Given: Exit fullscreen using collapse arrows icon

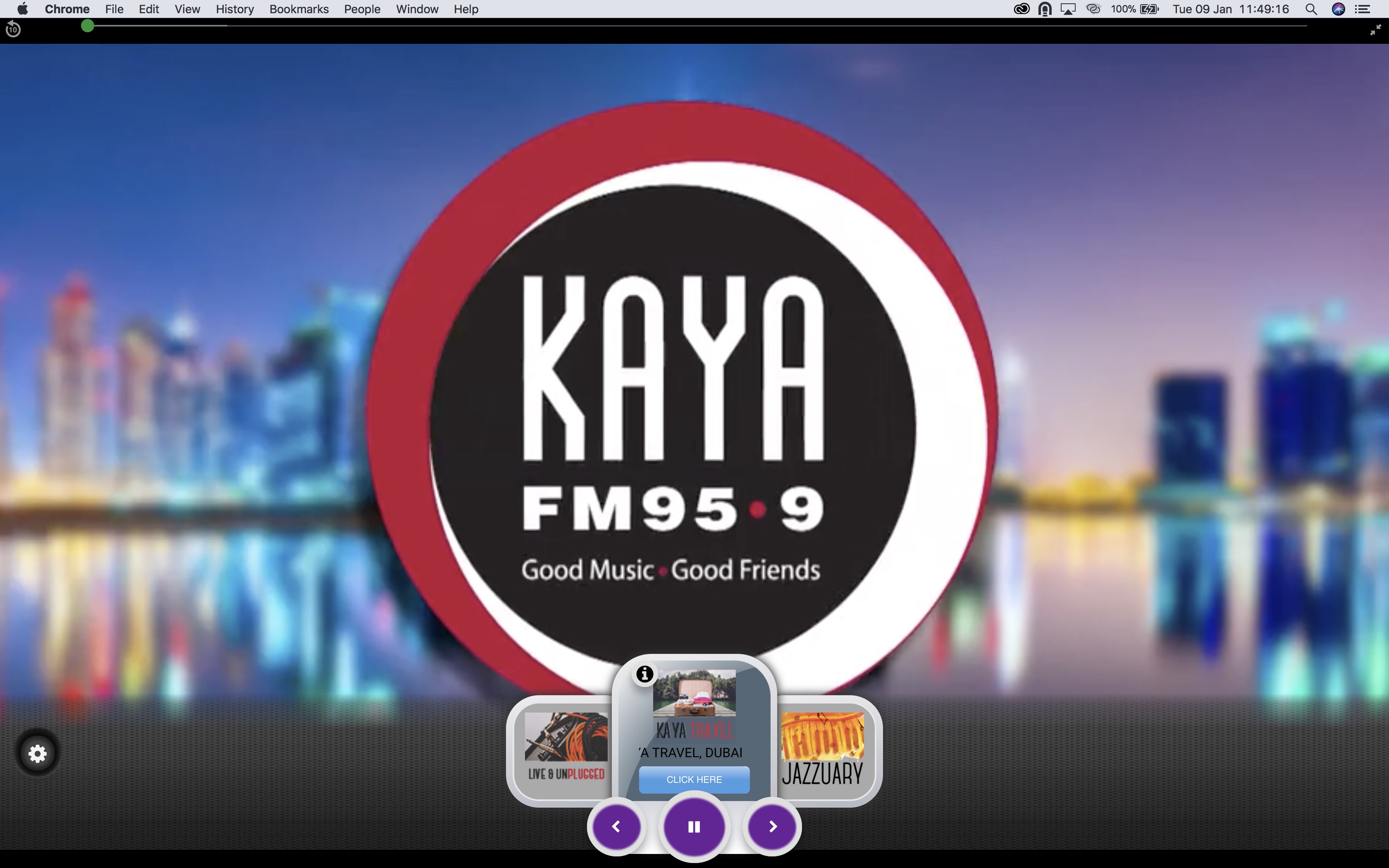Looking at the screenshot, I should (1375, 31).
